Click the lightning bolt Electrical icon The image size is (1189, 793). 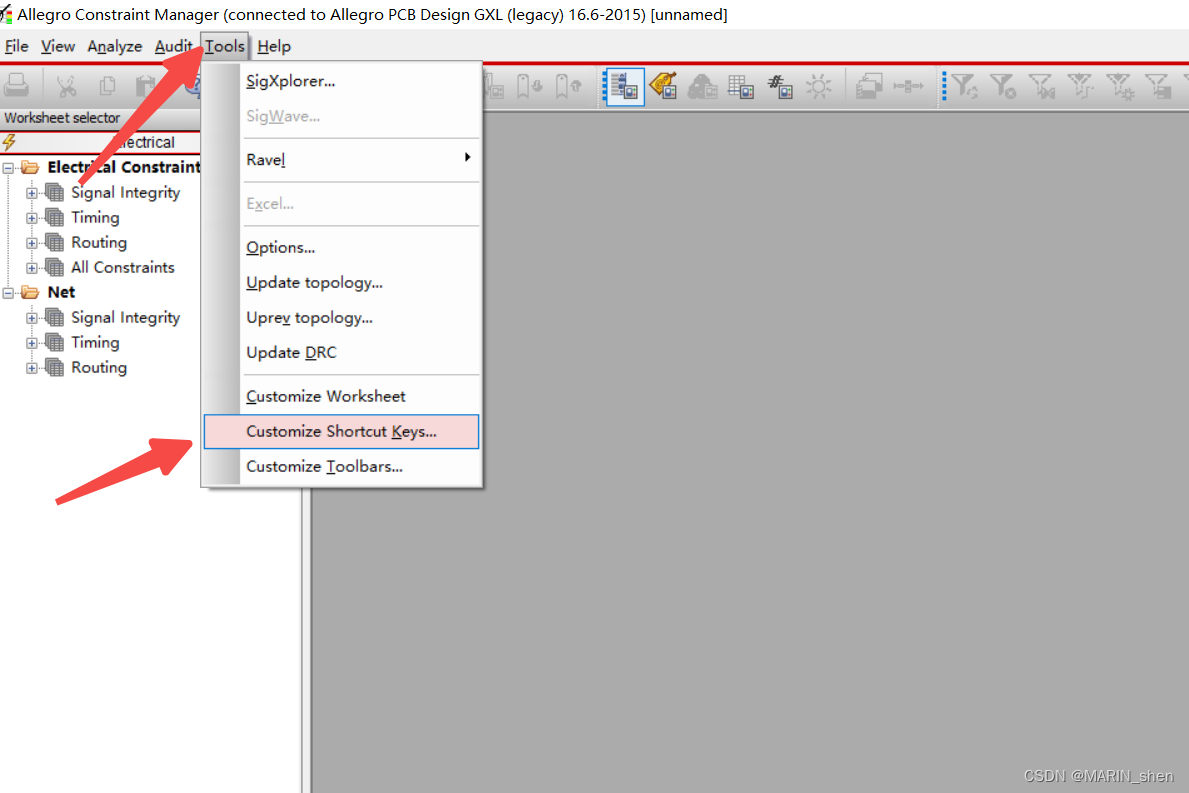tap(9, 142)
